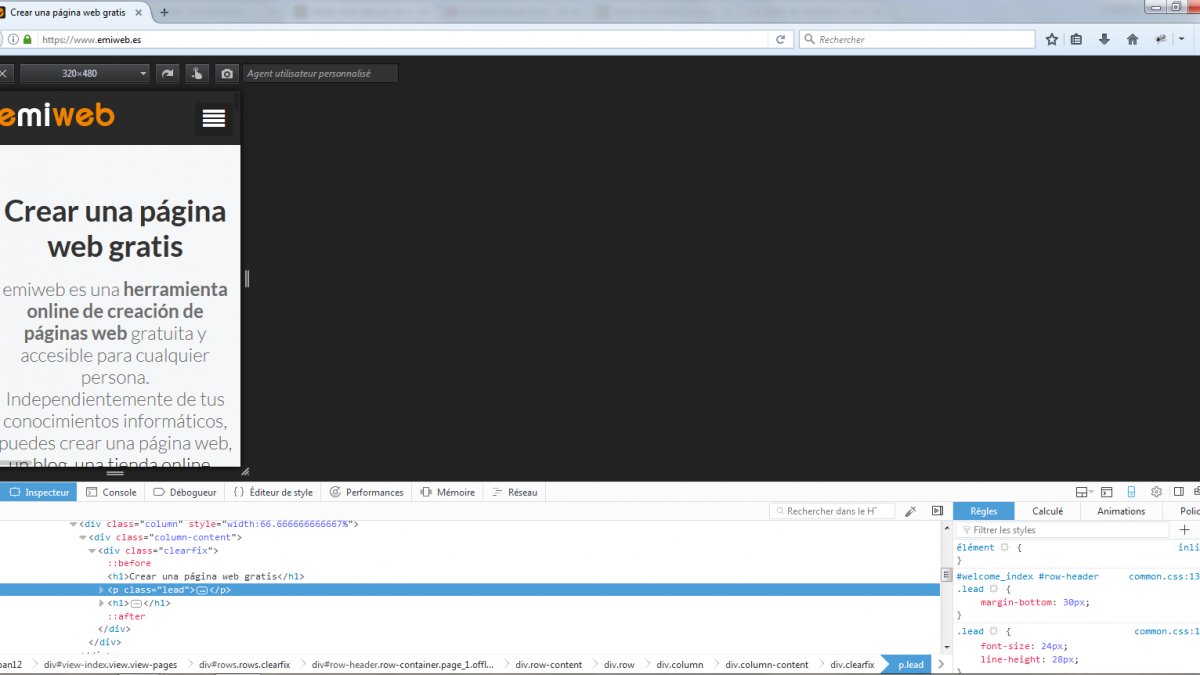Click div#view-index.view.view-pages breadcrumb
1200x675 pixels.
point(110,665)
